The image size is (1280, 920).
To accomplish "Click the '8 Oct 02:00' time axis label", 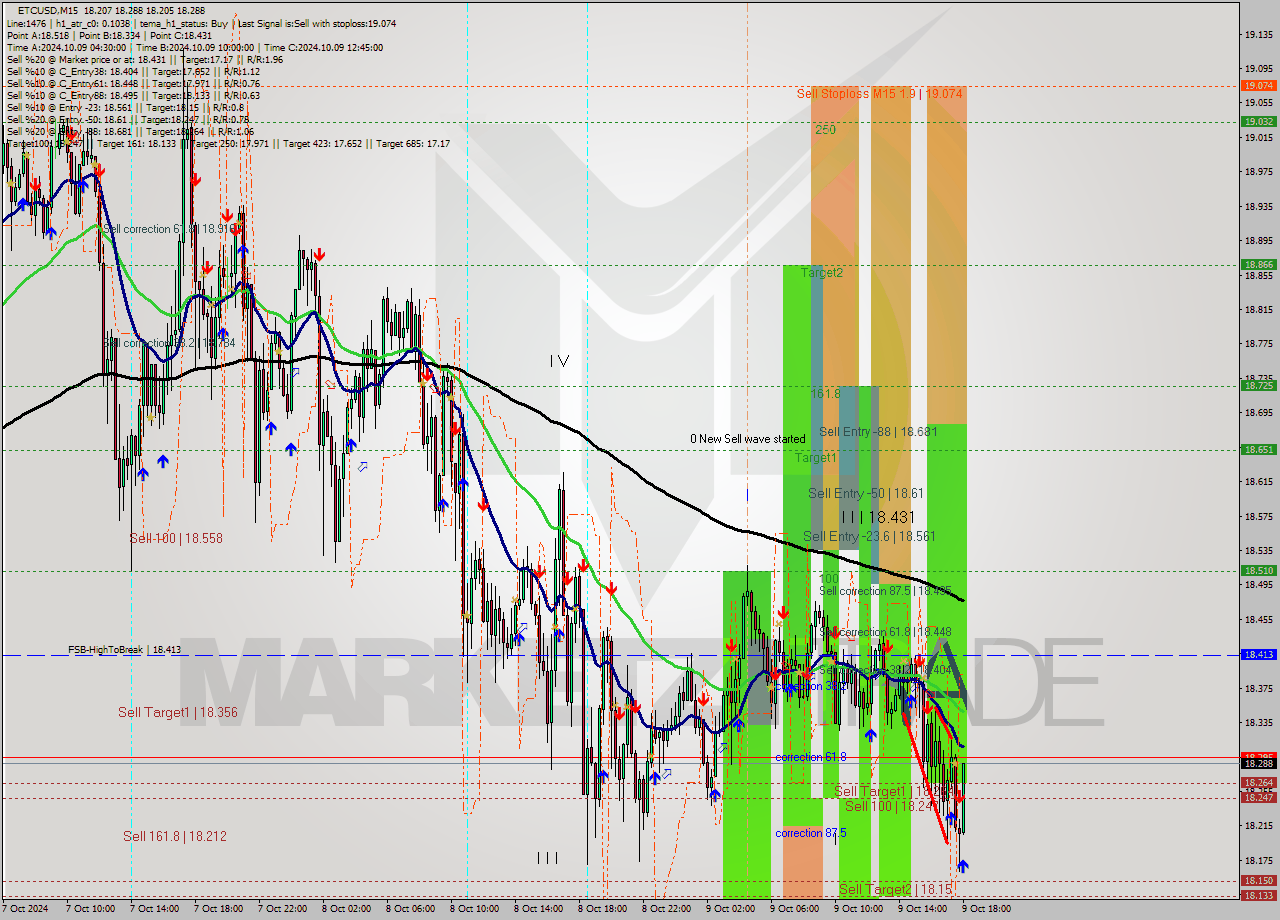I will pos(346,908).
